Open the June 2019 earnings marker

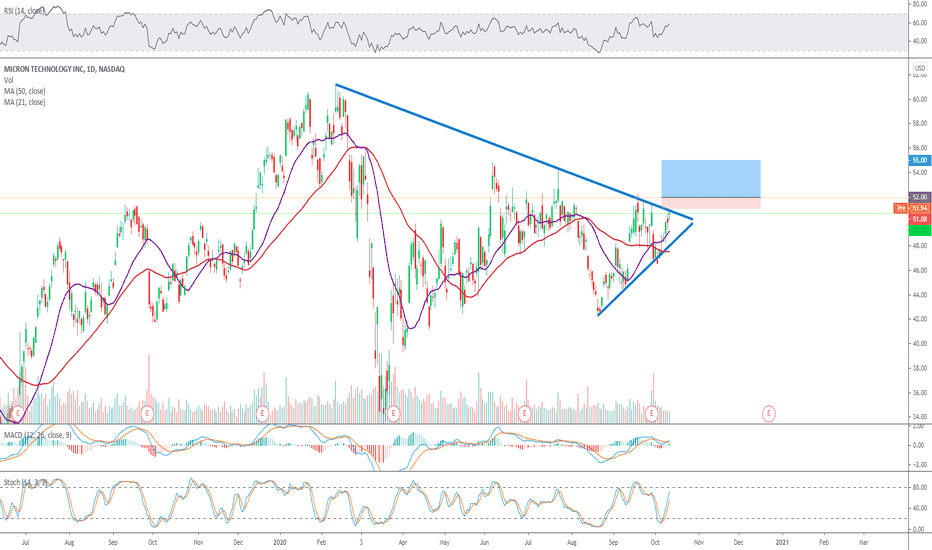(x=18, y=413)
